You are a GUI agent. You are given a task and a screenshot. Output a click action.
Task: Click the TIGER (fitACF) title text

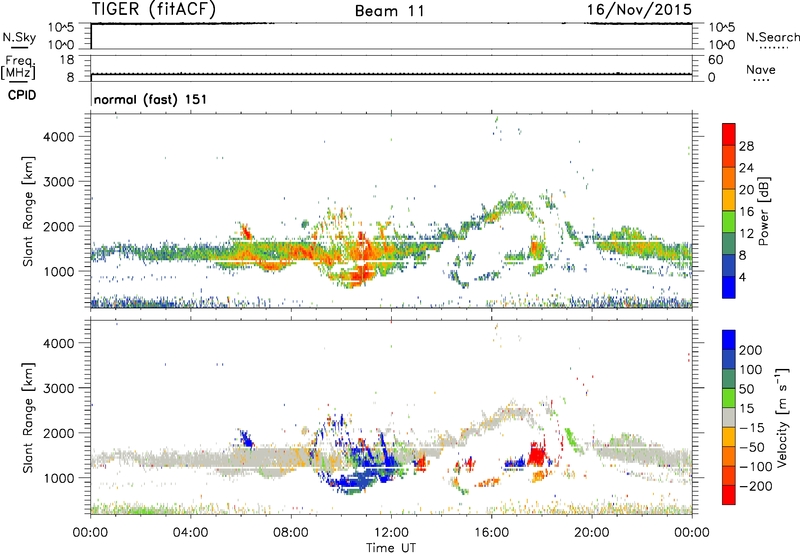tap(154, 10)
